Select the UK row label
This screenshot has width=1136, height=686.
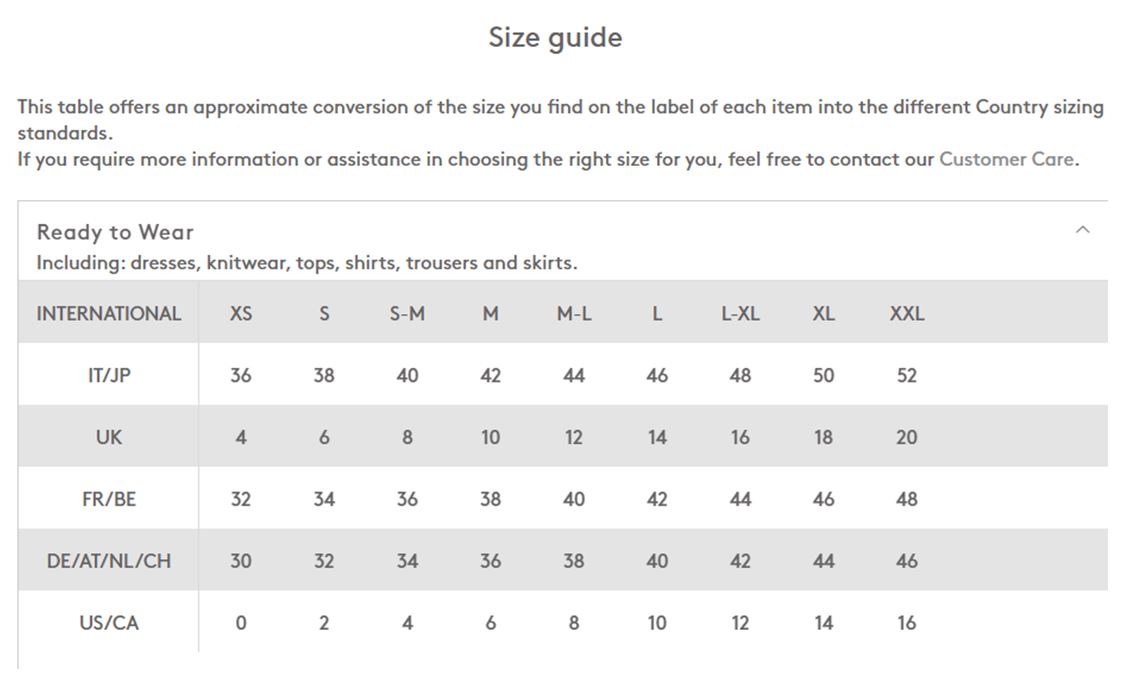click(x=109, y=437)
